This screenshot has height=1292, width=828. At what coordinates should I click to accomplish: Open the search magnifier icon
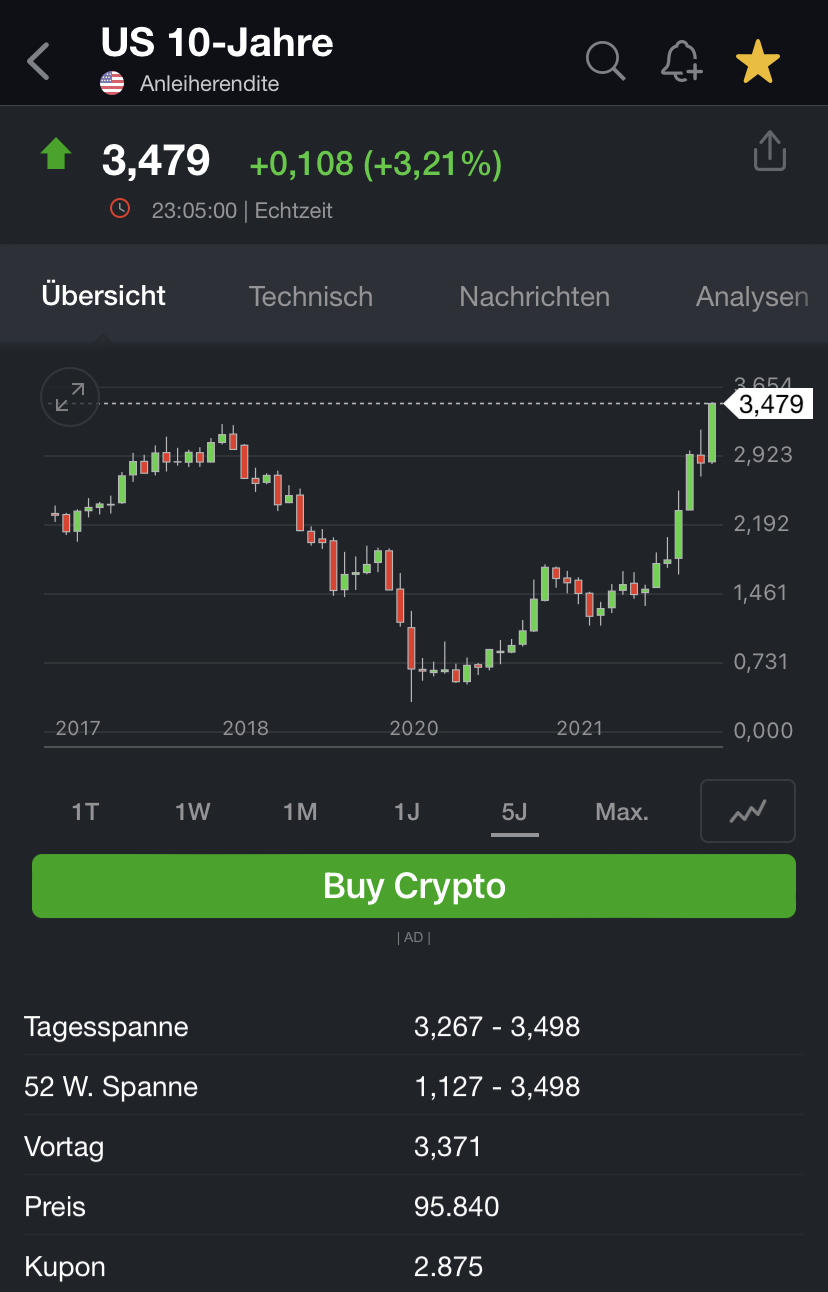coord(605,61)
